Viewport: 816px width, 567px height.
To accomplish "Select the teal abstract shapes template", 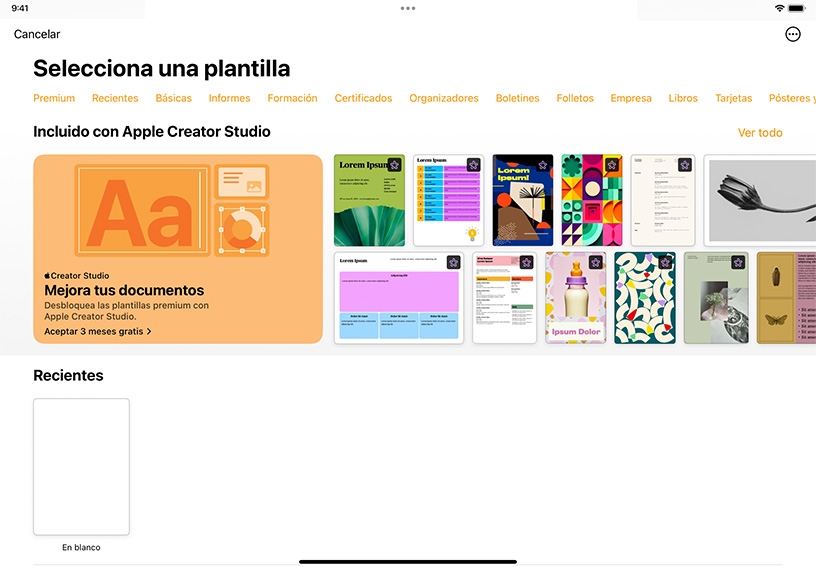I will click(x=645, y=298).
